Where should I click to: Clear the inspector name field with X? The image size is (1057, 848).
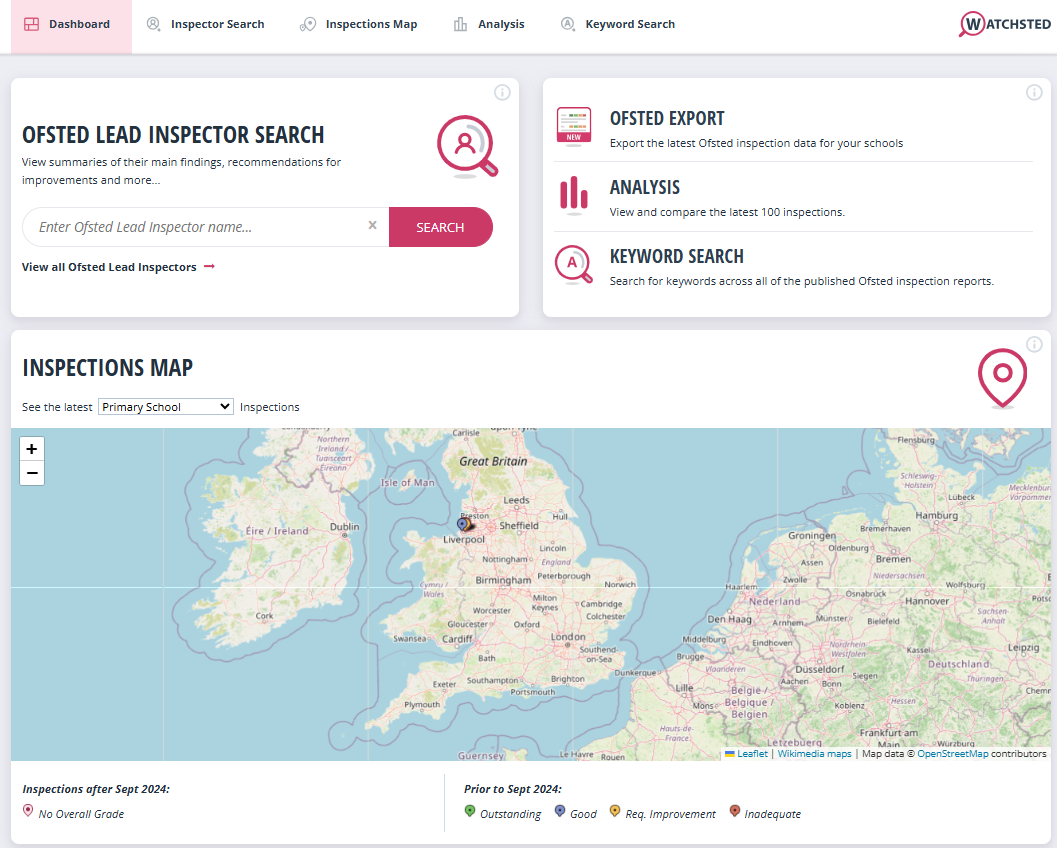[x=372, y=225]
